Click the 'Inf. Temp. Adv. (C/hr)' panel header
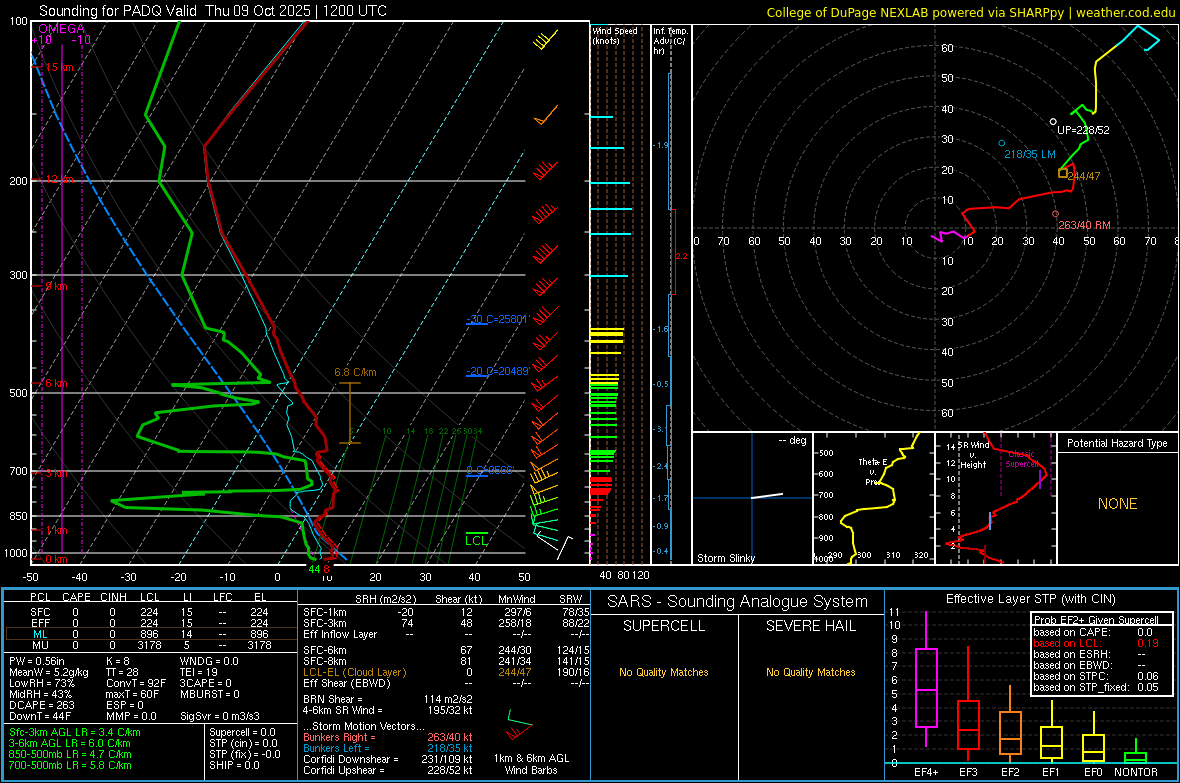Viewport: 1180px width, 783px height. (670, 41)
